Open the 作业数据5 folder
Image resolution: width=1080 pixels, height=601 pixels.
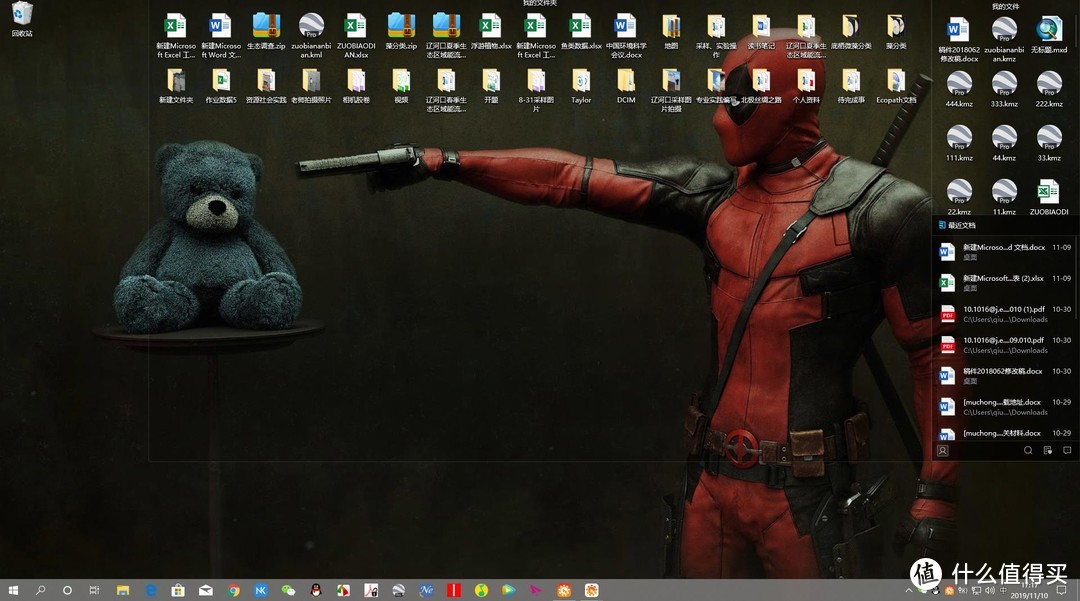[221, 86]
